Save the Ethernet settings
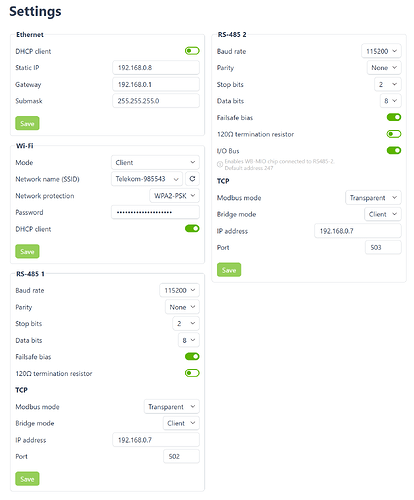The width and height of the screenshot is (414, 500). 27,123
